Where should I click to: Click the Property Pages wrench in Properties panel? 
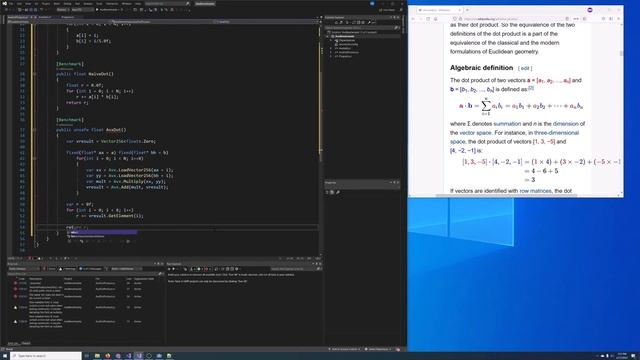[338, 192]
